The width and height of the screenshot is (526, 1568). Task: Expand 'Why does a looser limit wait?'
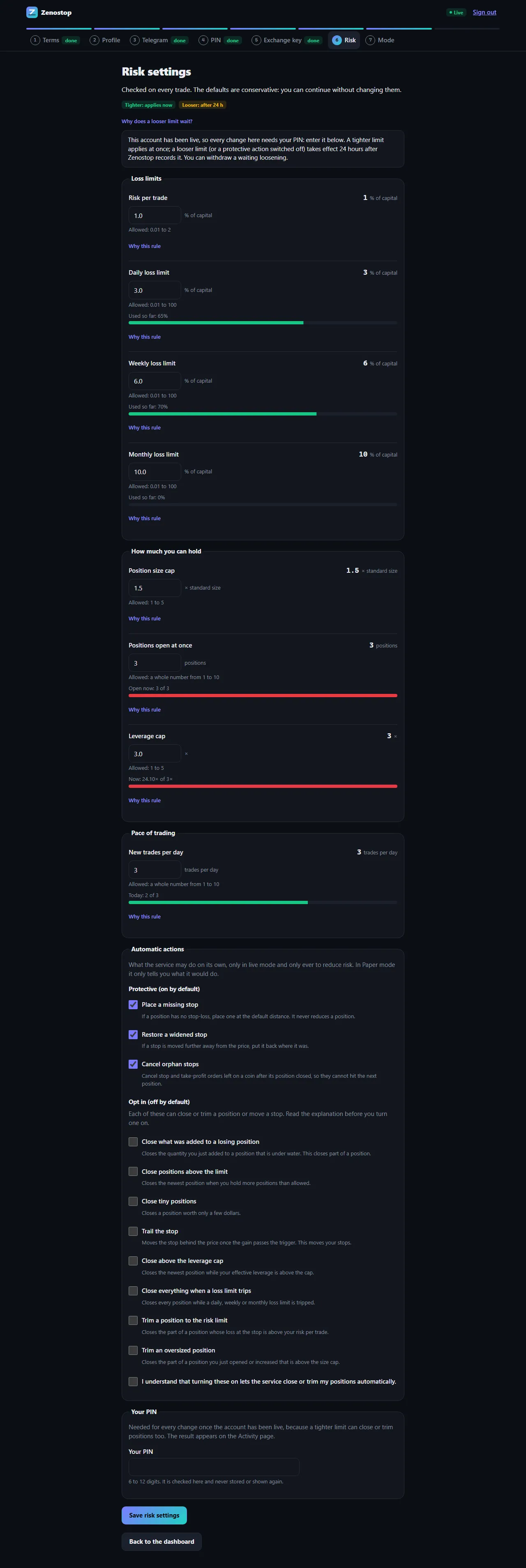click(157, 121)
